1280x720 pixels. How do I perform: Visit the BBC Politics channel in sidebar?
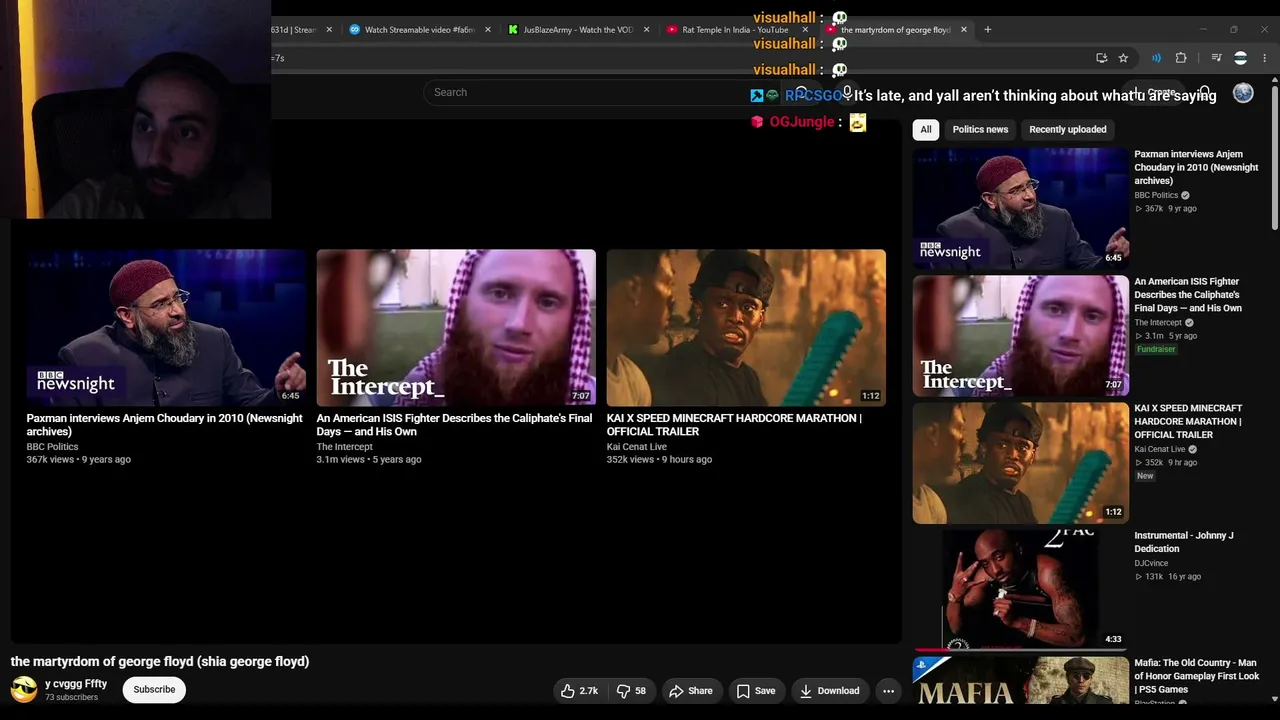point(1156,195)
